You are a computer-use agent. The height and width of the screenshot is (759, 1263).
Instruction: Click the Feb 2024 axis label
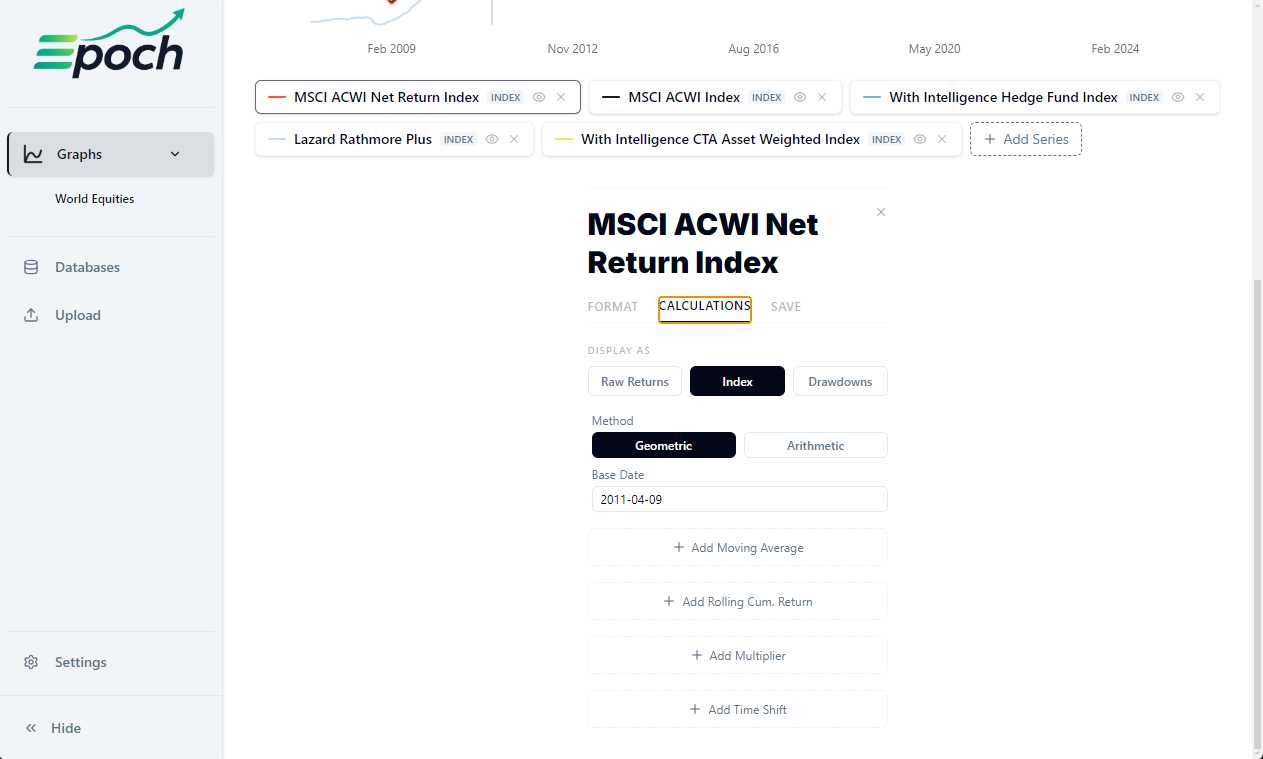click(1115, 49)
